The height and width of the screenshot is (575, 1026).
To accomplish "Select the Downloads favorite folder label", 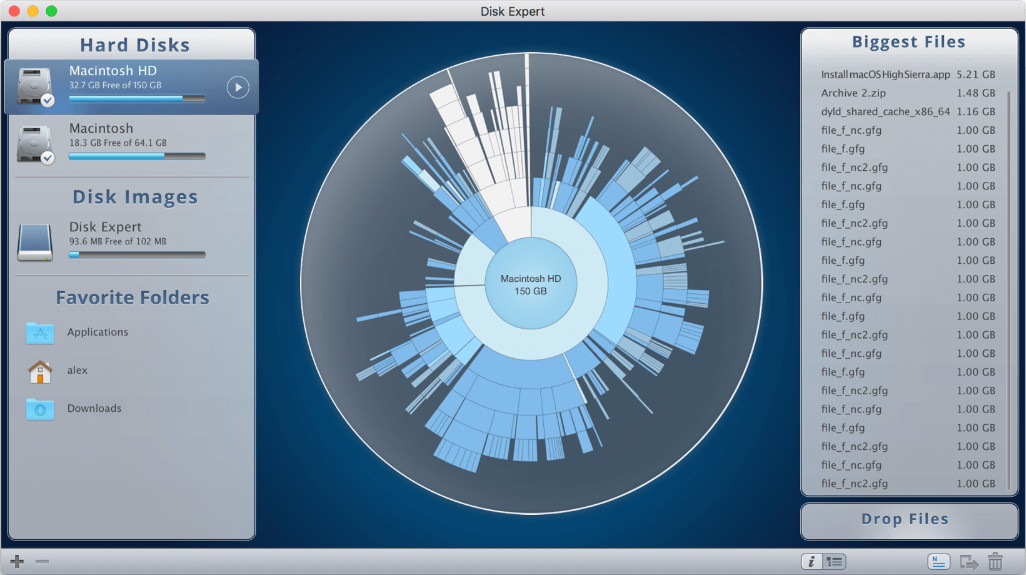I will (x=94, y=408).
